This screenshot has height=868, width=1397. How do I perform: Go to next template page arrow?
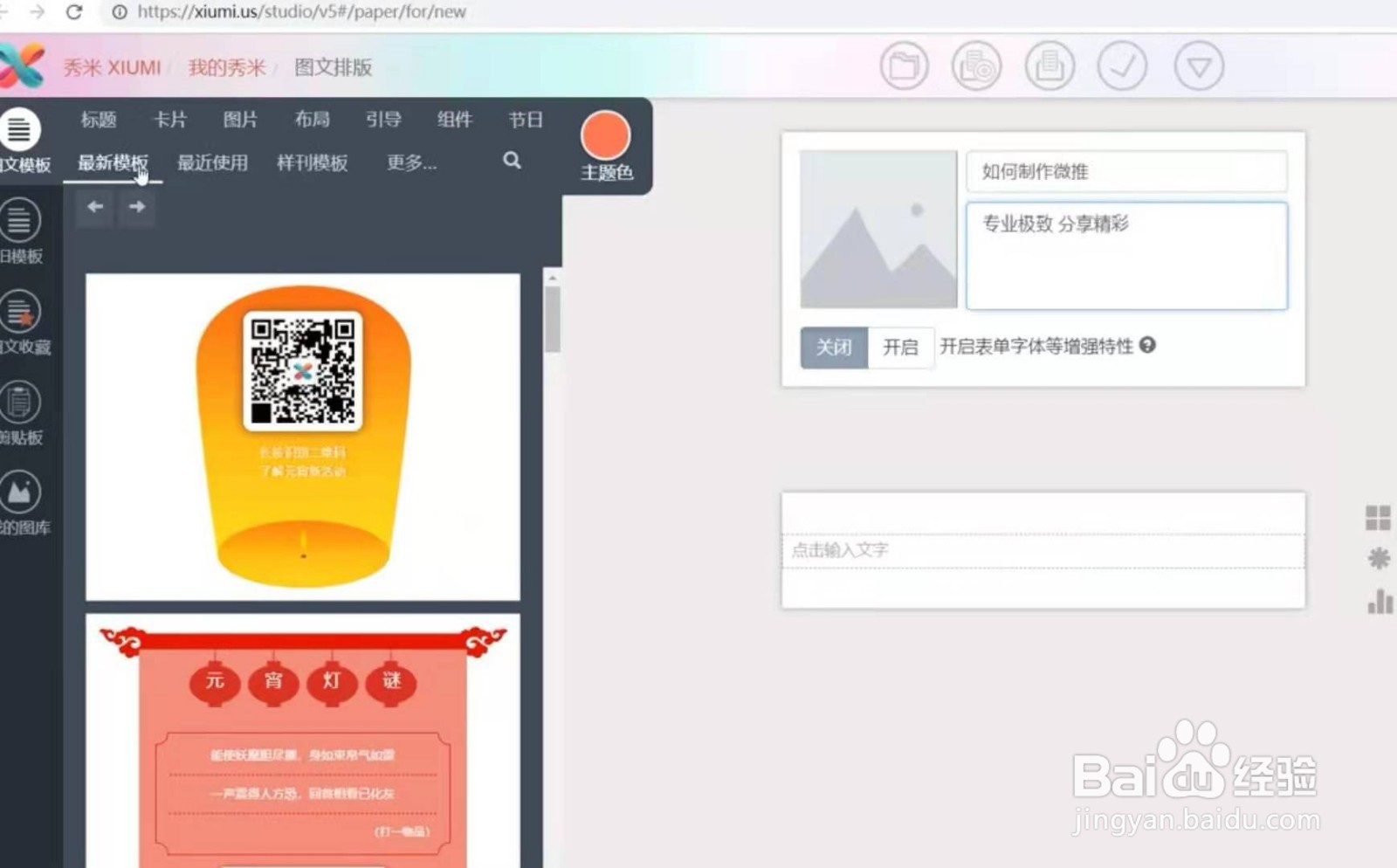(137, 207)
